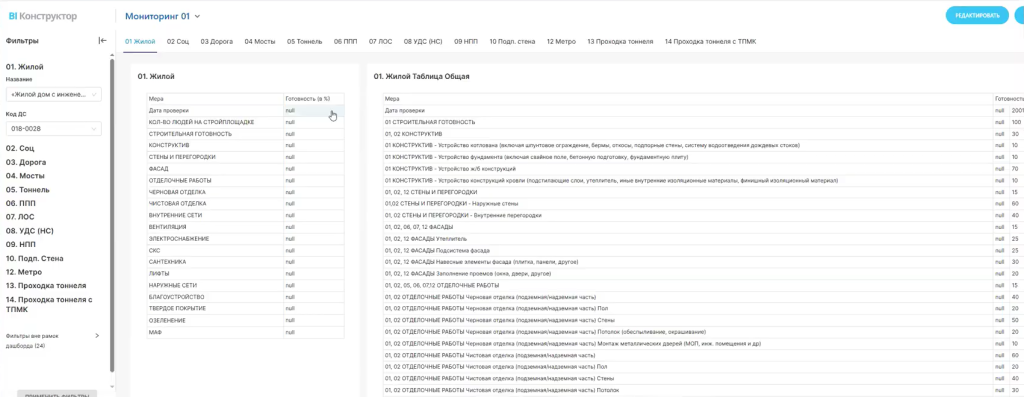Click the 01, 02, 12 СТЕНЫ И ПЕРЕГОРОДКИ row
The height and width of the screenshot is (397, 1024).
703,193
